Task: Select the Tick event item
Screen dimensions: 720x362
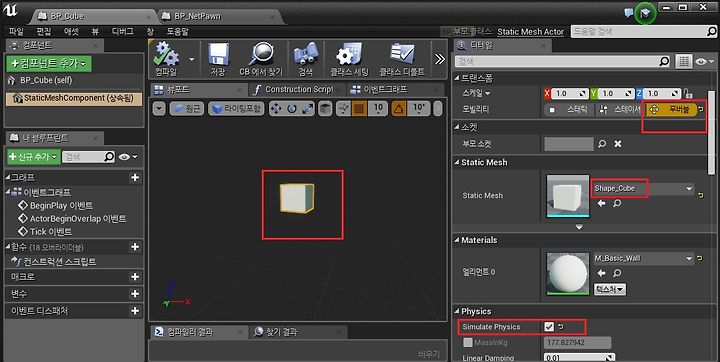Action: pos(51,232)
